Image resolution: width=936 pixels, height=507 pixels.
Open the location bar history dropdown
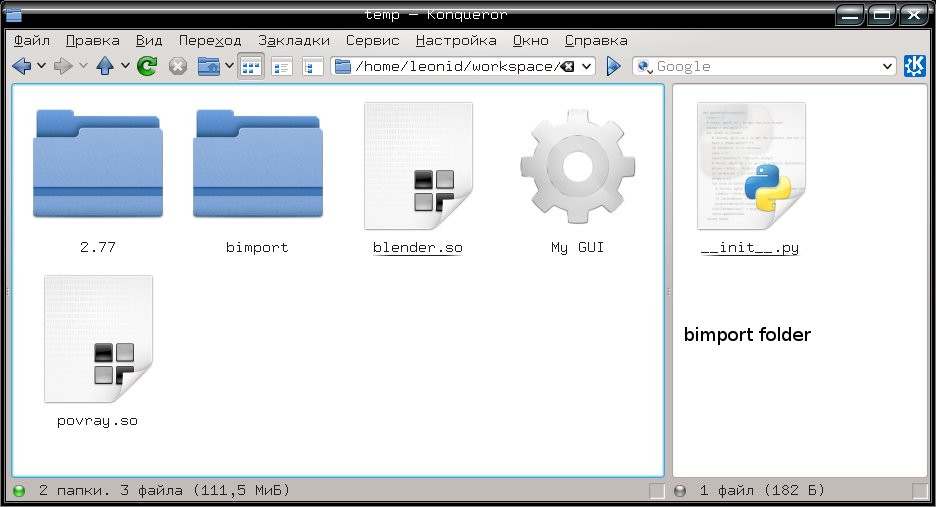tap(586, 66)
